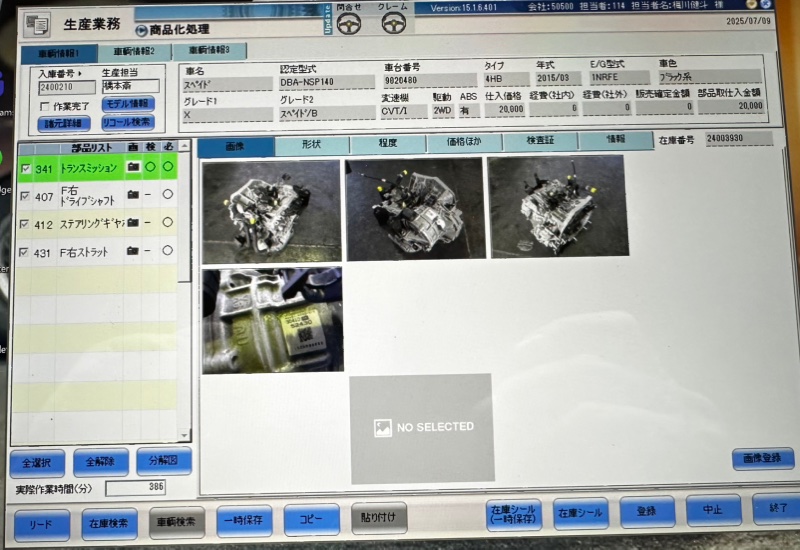Click the 実際作業時間 input field
Viewport: 800px width, 550px height.
[135, 489]
